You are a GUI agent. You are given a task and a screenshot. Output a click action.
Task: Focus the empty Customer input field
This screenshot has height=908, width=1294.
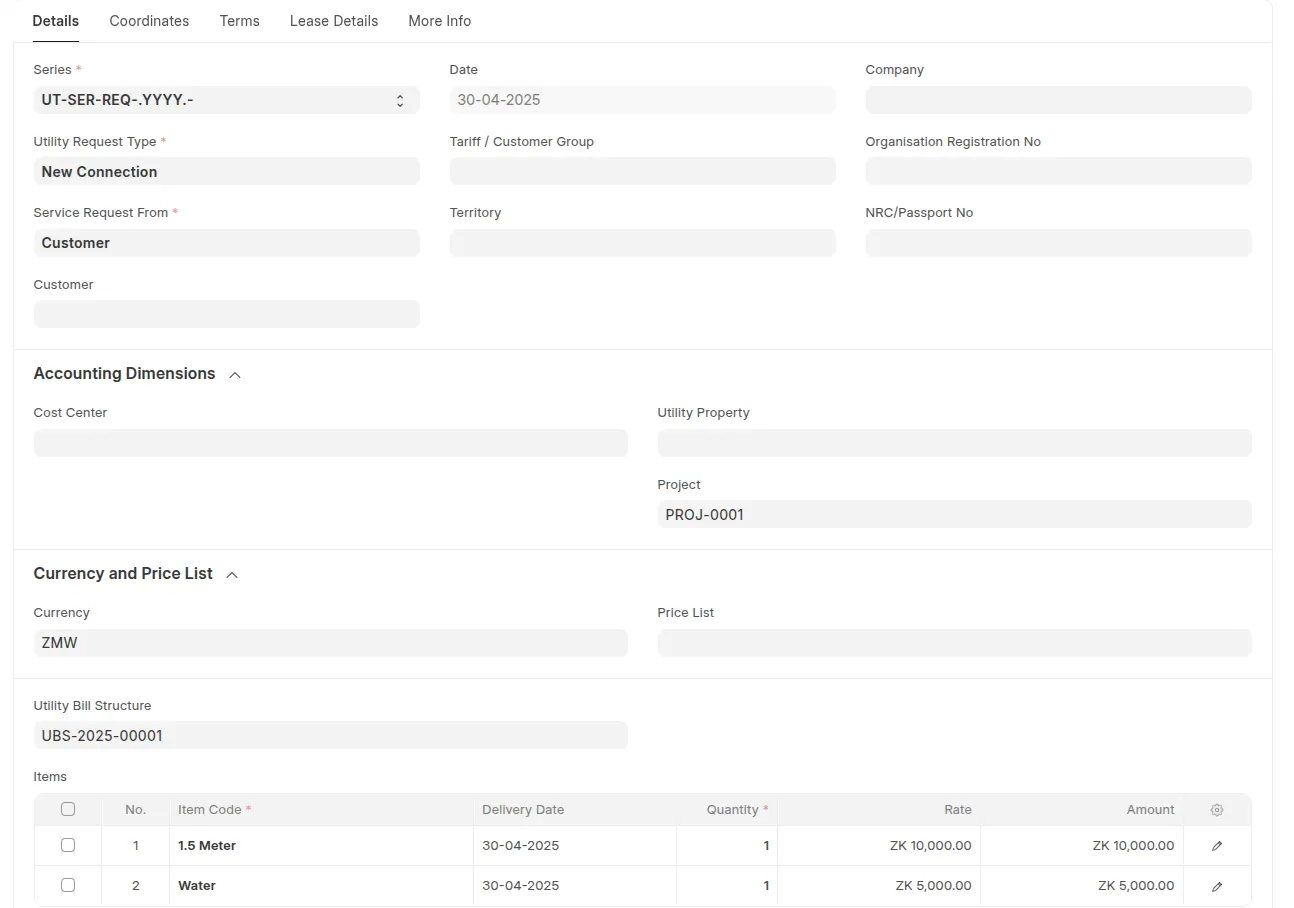[x=227, y=314]
